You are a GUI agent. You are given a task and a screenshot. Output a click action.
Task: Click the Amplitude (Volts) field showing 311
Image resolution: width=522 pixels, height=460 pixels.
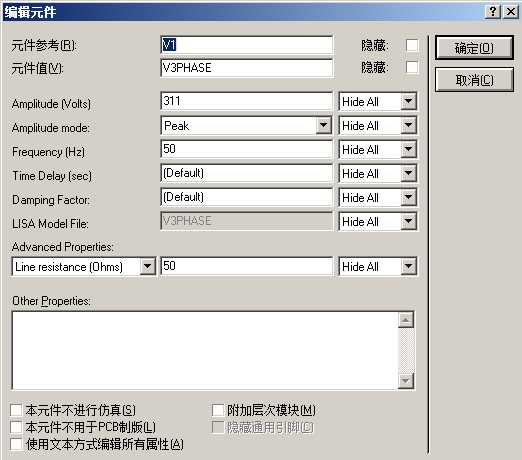(247, 101)
